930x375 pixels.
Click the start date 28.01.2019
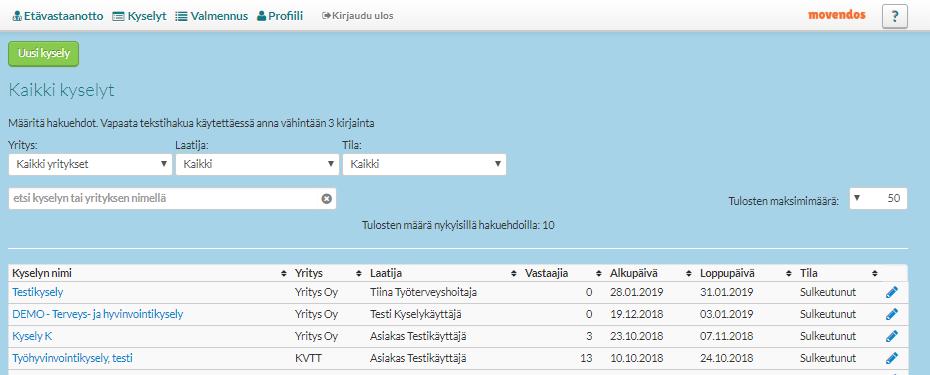click(636, 292)
